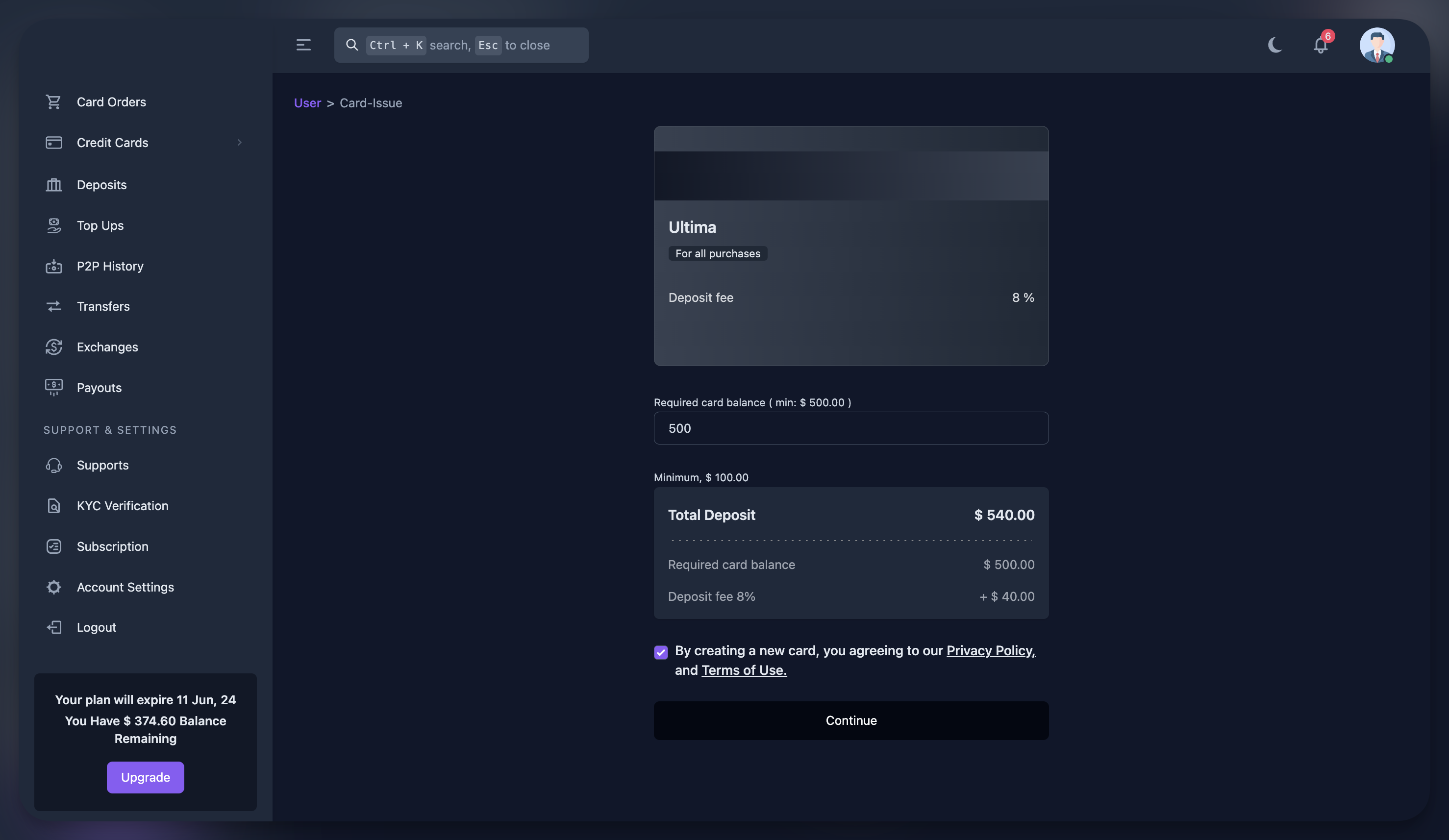Image resolution: width=1449 pixels, height=840 pixels.
Task: Open the Privacy Policy link
Action: point(990,650)
